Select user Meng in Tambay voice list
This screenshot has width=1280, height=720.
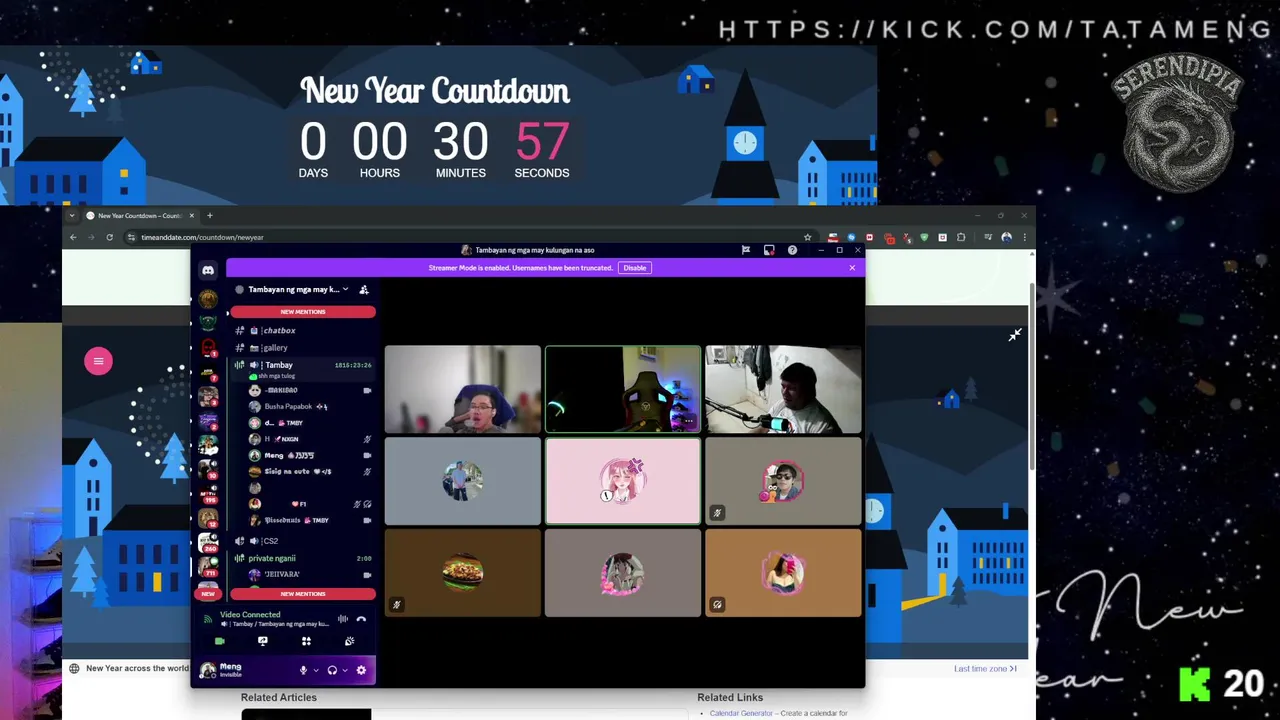click(x=309, y=456)
